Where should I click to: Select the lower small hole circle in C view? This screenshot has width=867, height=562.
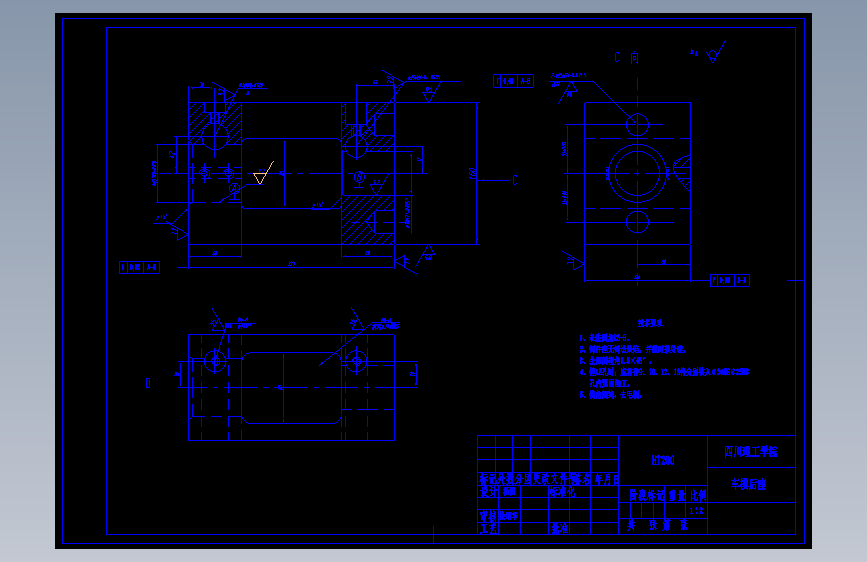click(x=637, y=222)
